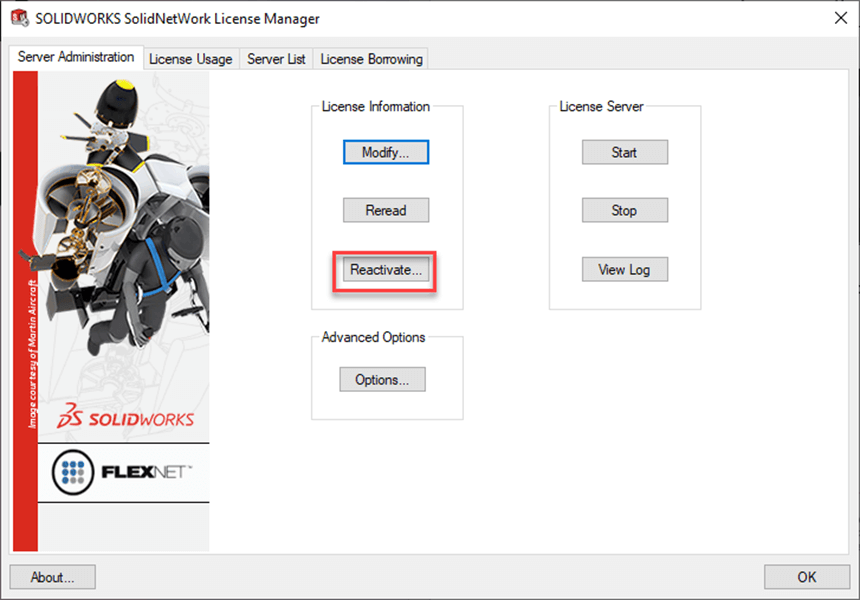Screen dimensions: 860x600
Task: Open Advanced Options via the Options button
Action: click(x=385, y=379)
